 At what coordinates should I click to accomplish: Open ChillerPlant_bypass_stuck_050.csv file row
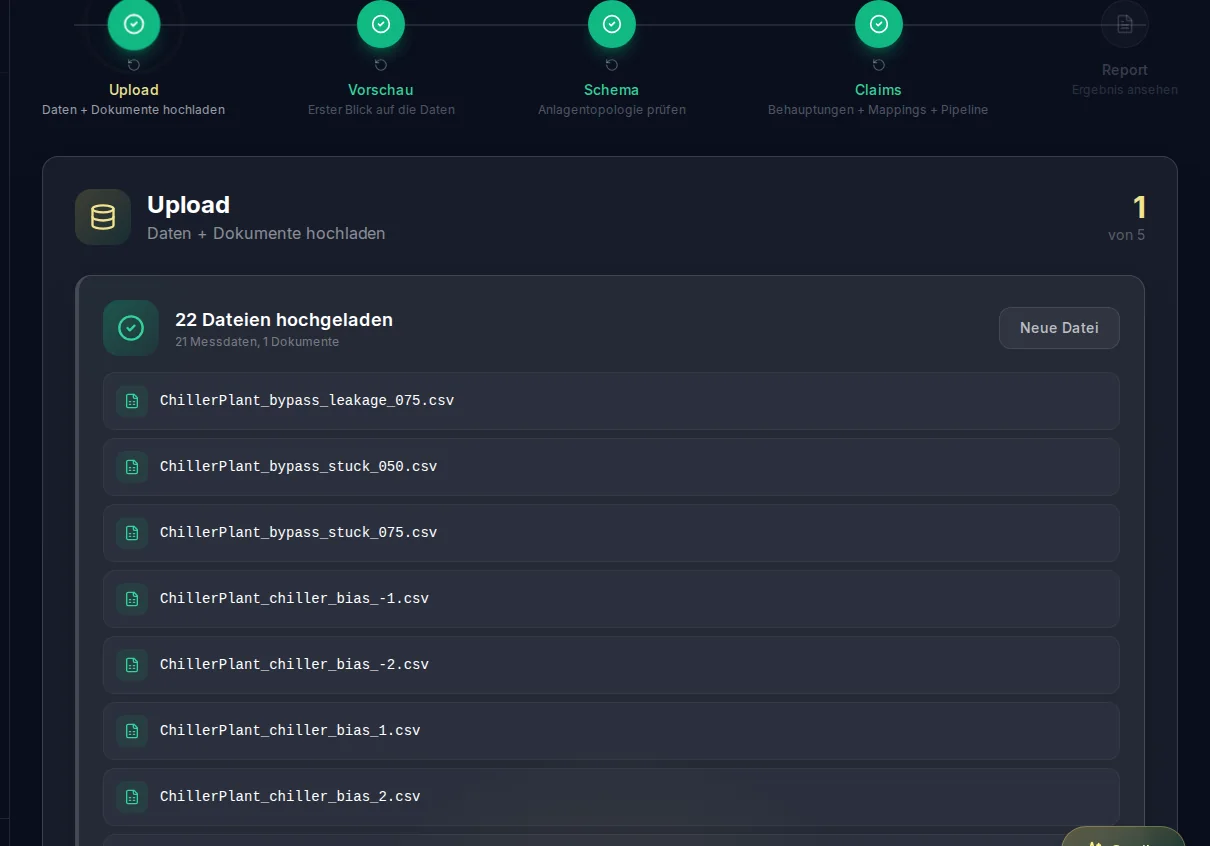(611, 467)
